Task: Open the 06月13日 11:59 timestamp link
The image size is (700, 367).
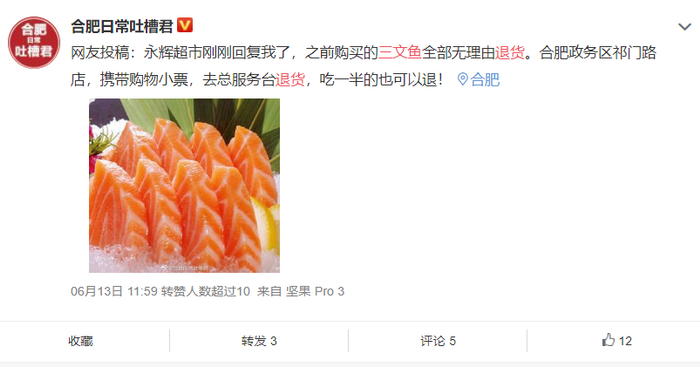Action: point(114,292)
